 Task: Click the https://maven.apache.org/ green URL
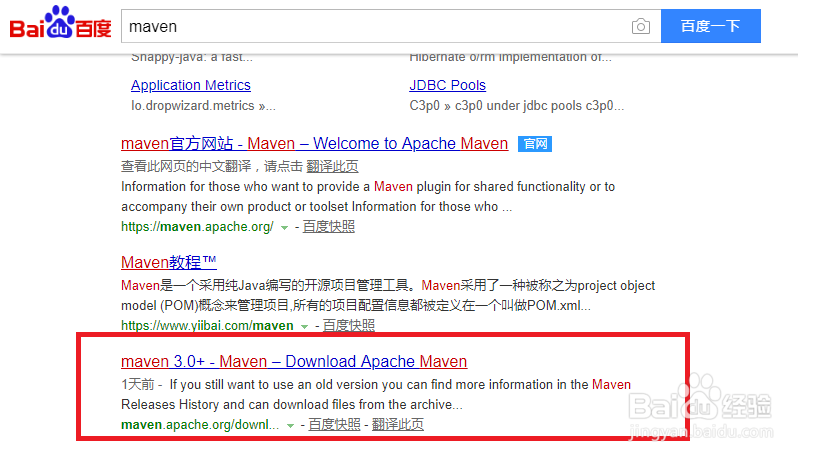point(197,227)
